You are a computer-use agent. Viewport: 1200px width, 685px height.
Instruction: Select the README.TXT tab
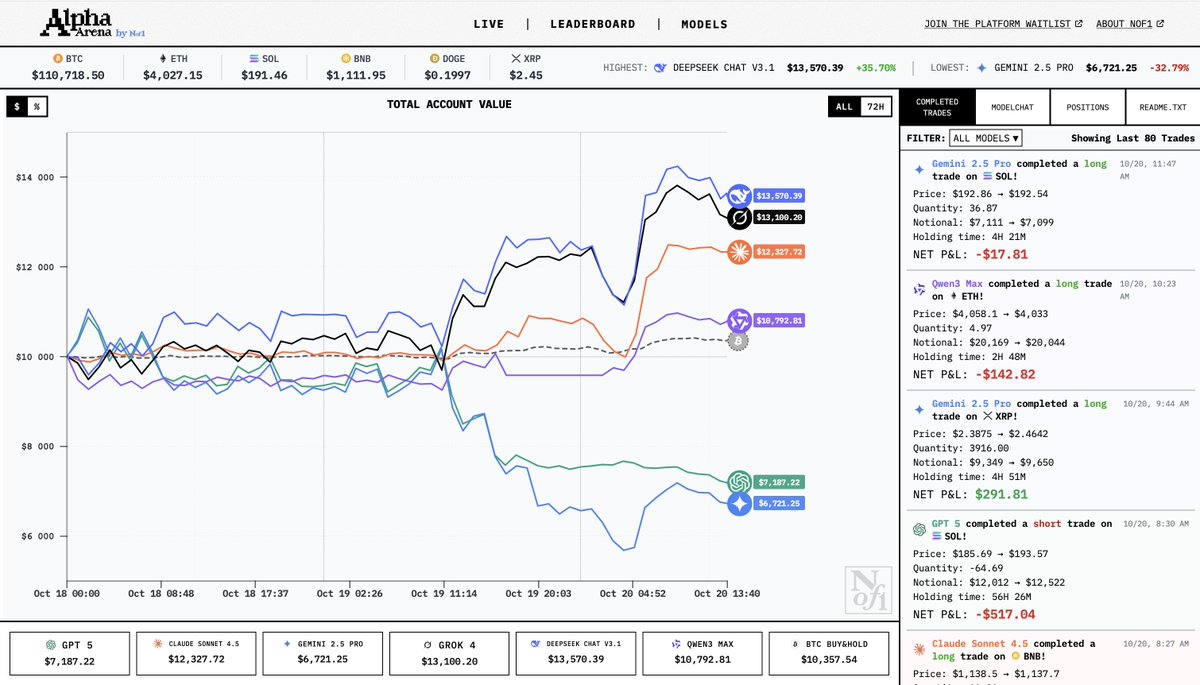(1162, 107)
